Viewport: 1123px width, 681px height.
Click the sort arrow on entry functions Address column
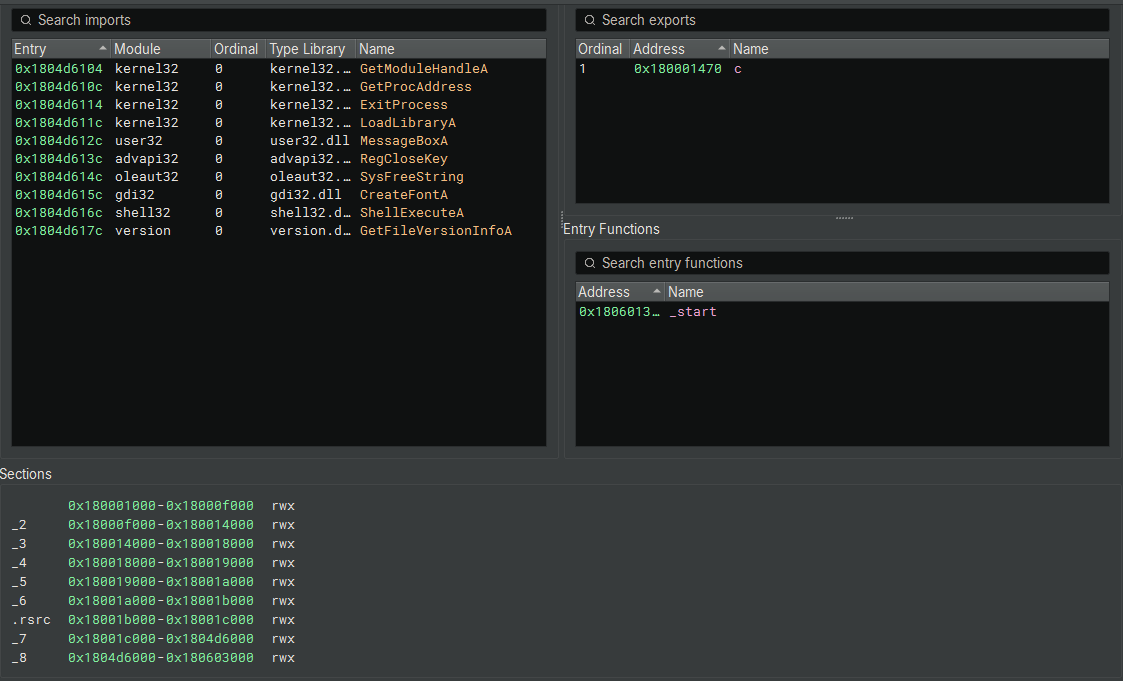point(658,291)
